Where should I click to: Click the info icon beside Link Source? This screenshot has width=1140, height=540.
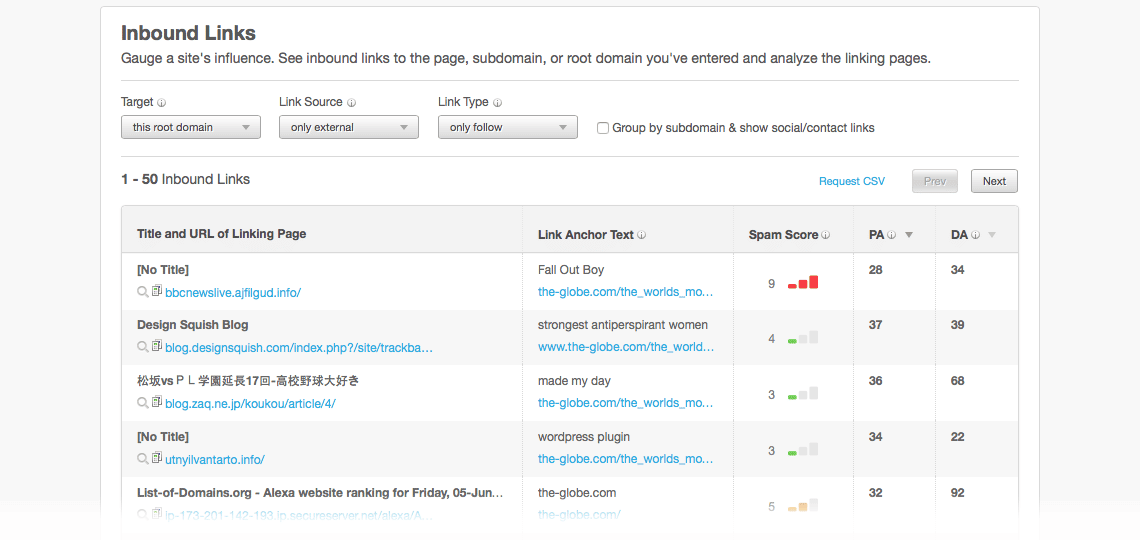point(351,103)
